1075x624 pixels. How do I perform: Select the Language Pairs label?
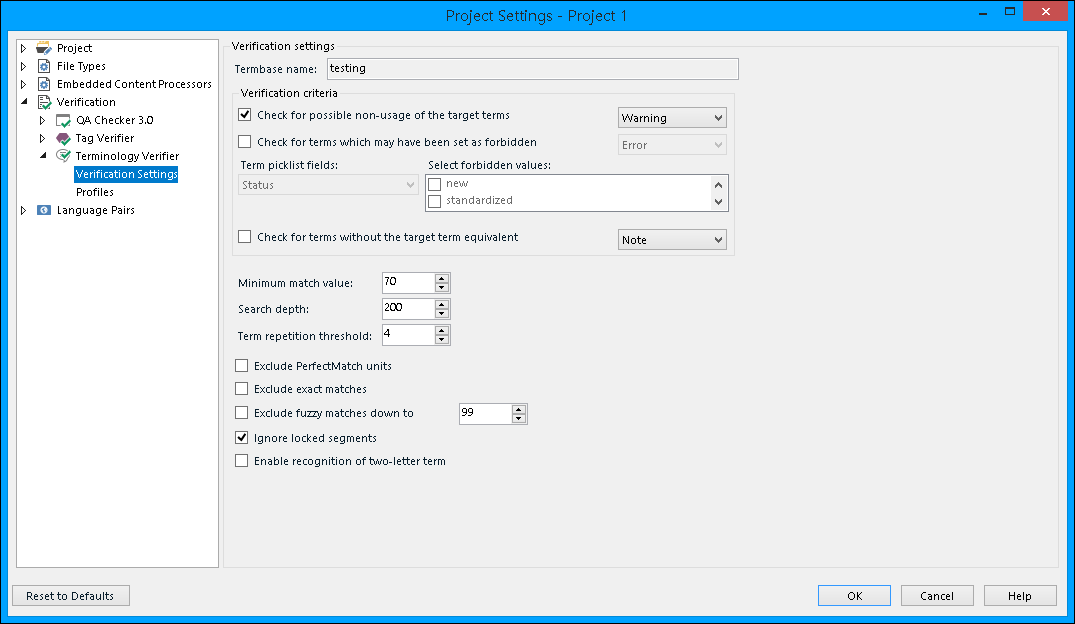pyautogui.click(x=95, y=210)
